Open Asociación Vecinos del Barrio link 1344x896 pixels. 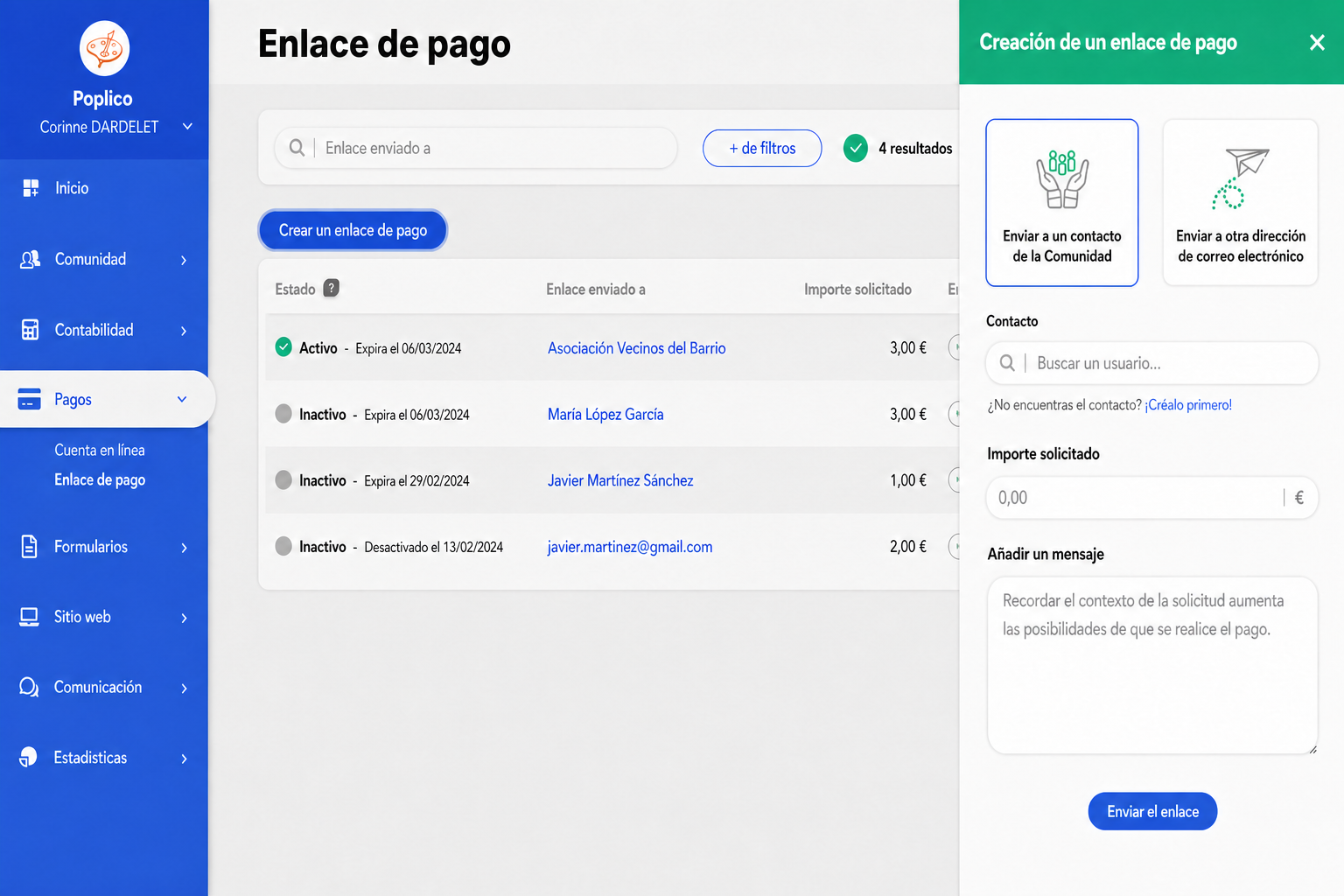[x=636, y=348]
